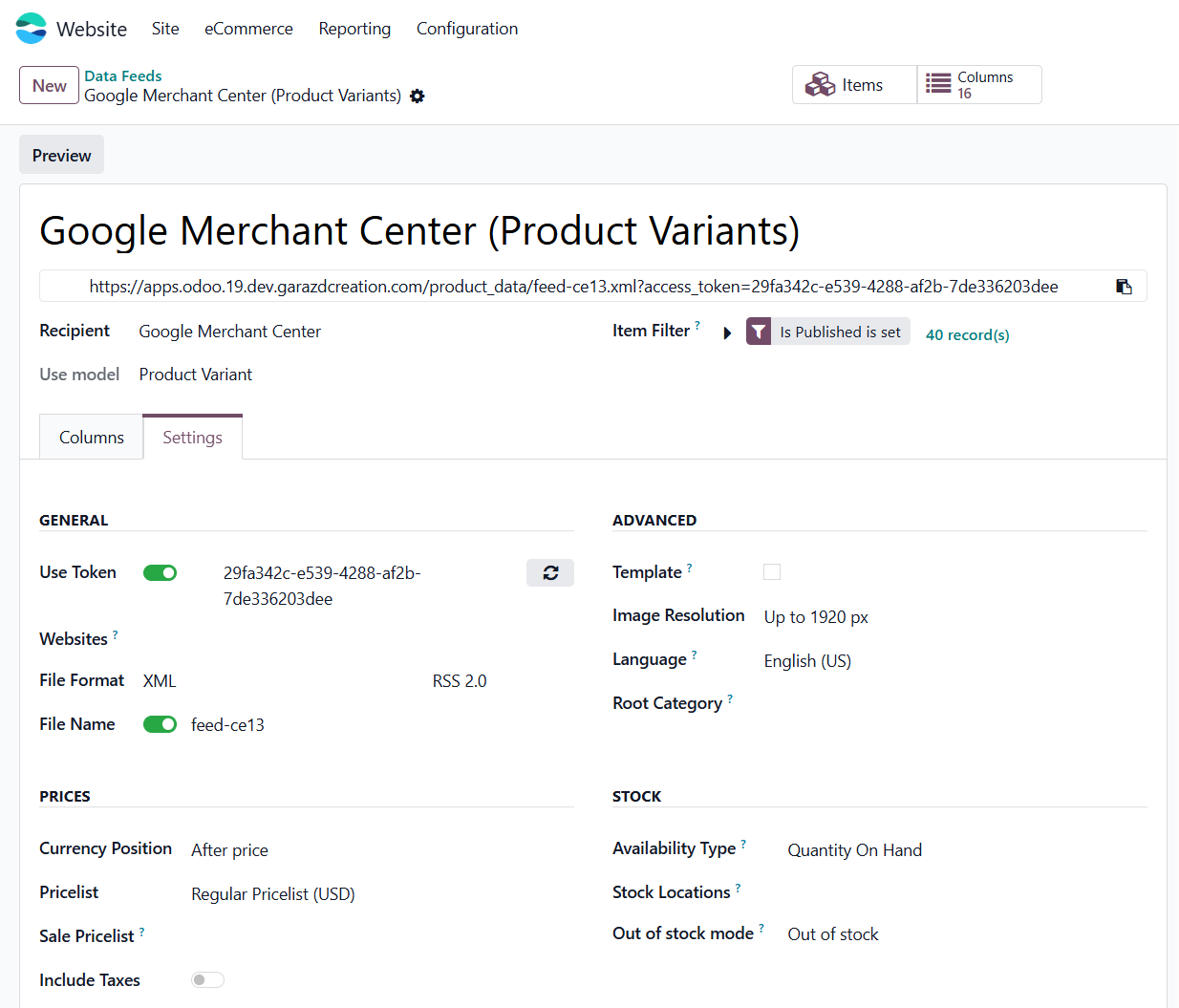Click the Items boxes icon
Screen dimensions: 1179x1008
point(820,85)
